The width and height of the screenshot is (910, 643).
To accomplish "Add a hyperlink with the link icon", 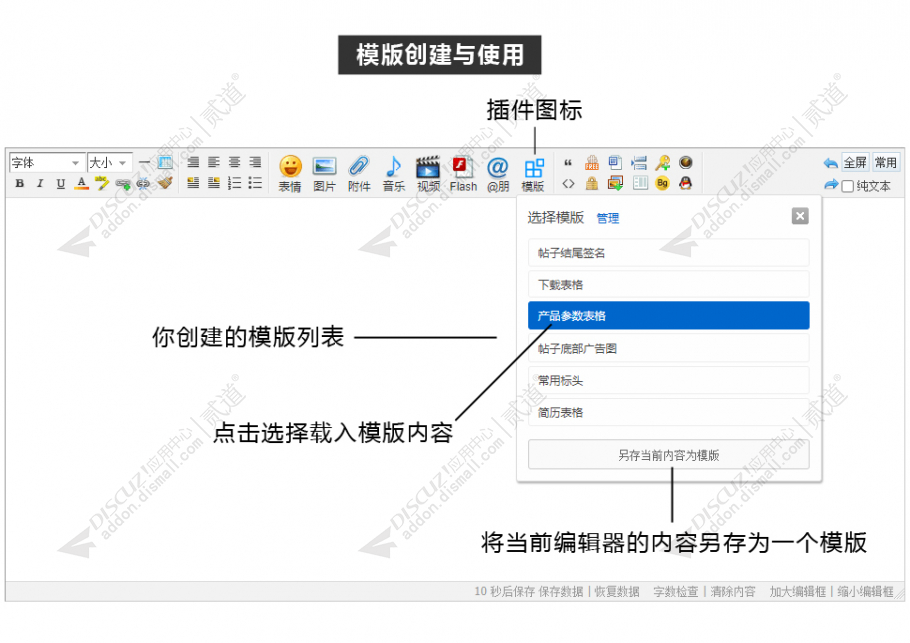I will tap(123, 184).
